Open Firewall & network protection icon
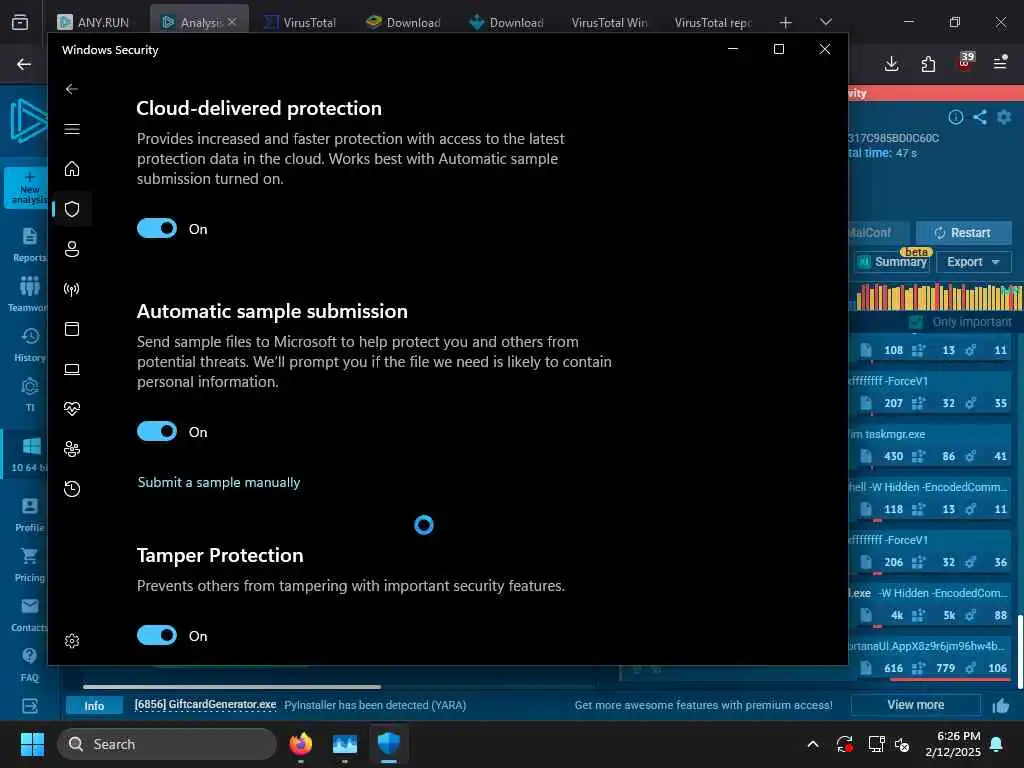The image size is (1024, 768). 72,289
